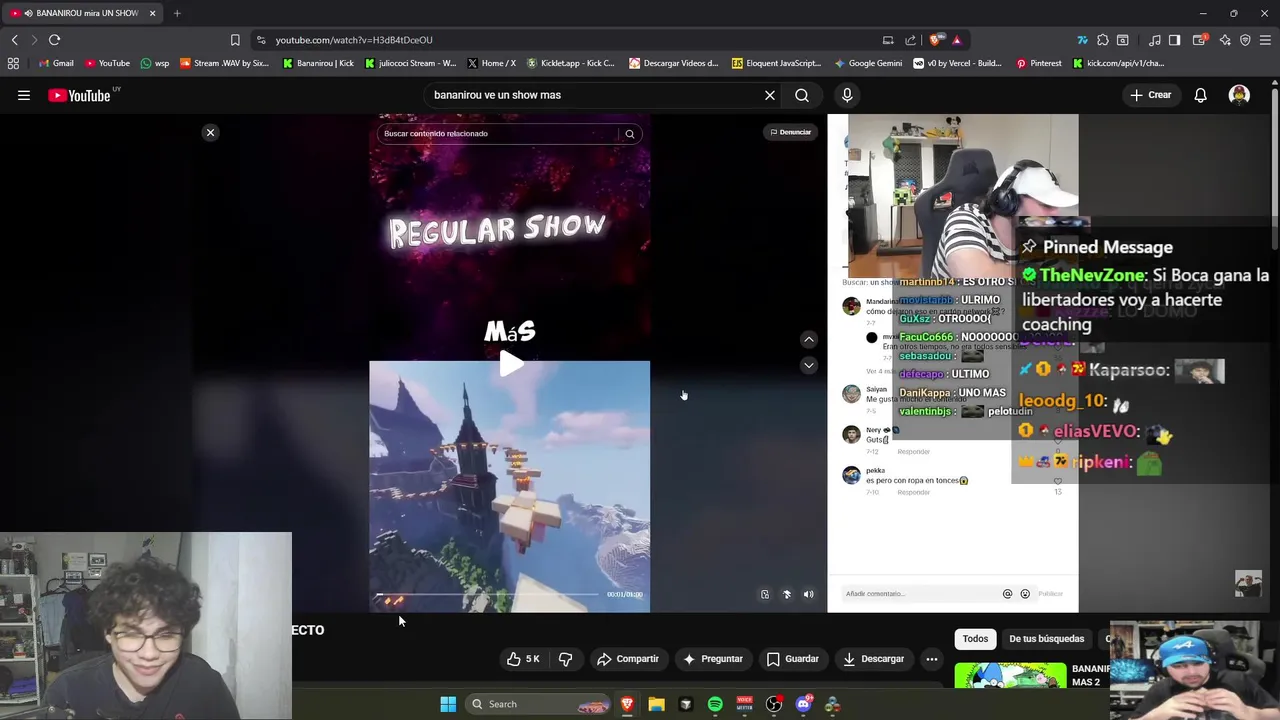The height and width of the screenshot is (720, 1280).
Task: Open the Brave Rewards triangle icon
Action: point(956,40)
